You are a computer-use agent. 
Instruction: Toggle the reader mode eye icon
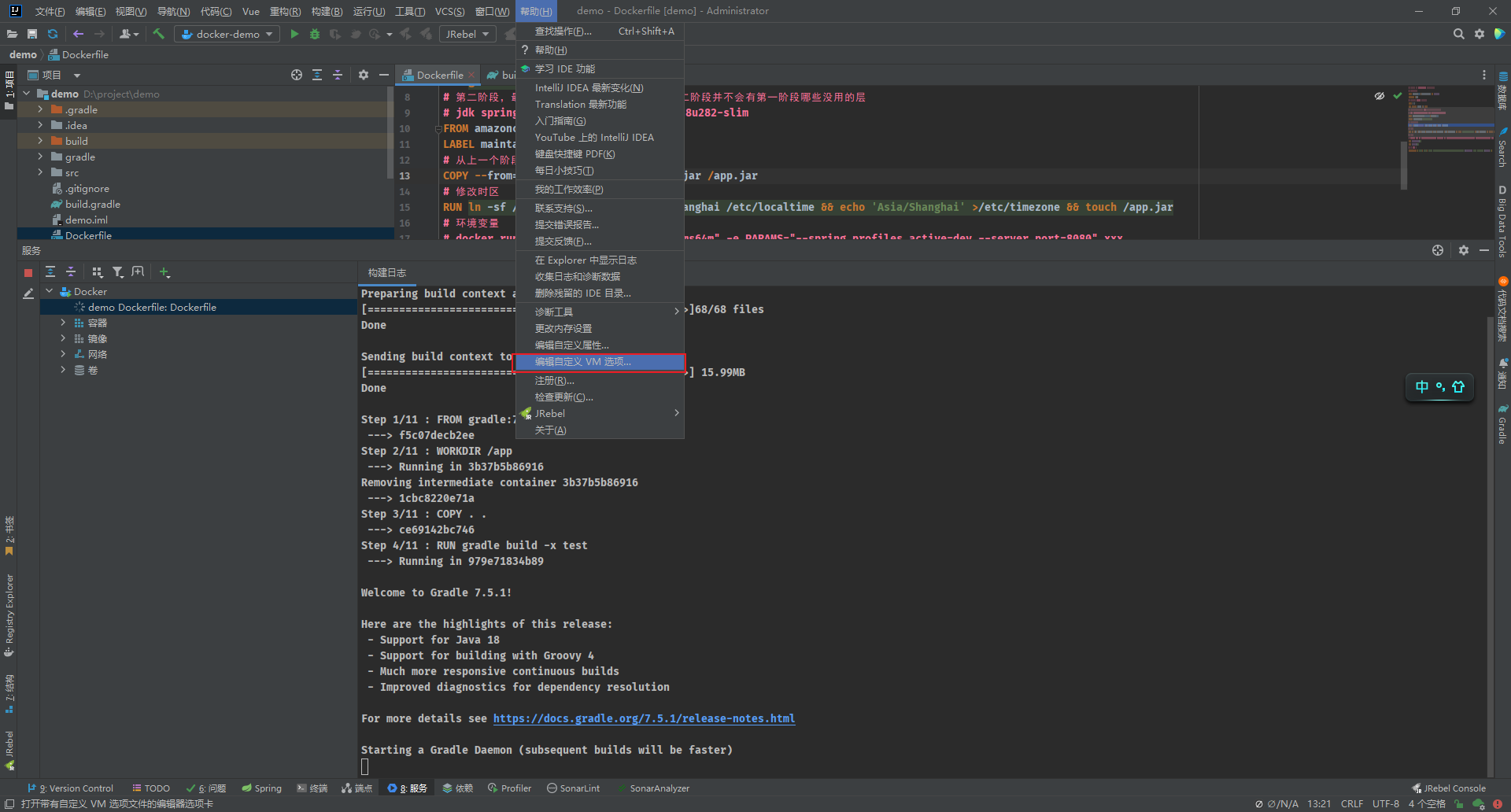coord(1379,96)
